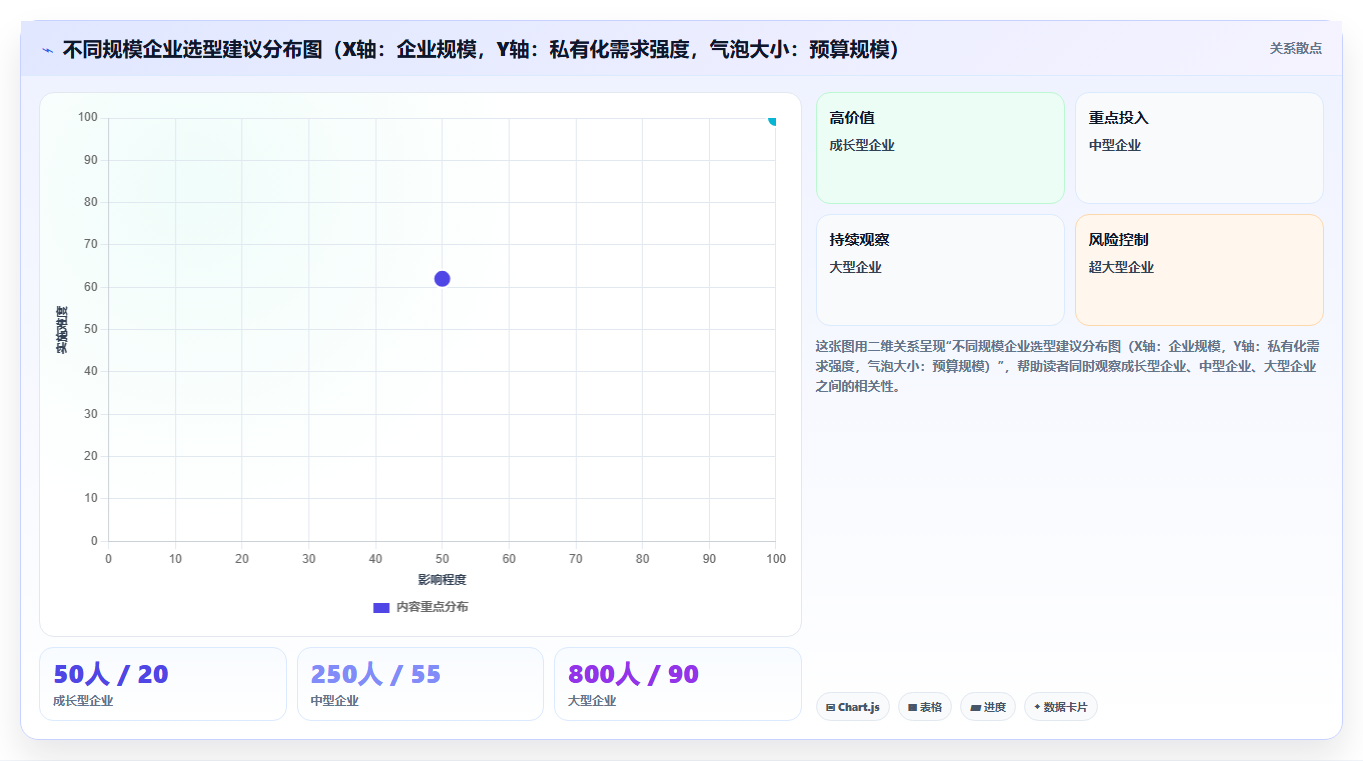
Task: Click the 实施难度 y-axis title
Action: [62, 330]
